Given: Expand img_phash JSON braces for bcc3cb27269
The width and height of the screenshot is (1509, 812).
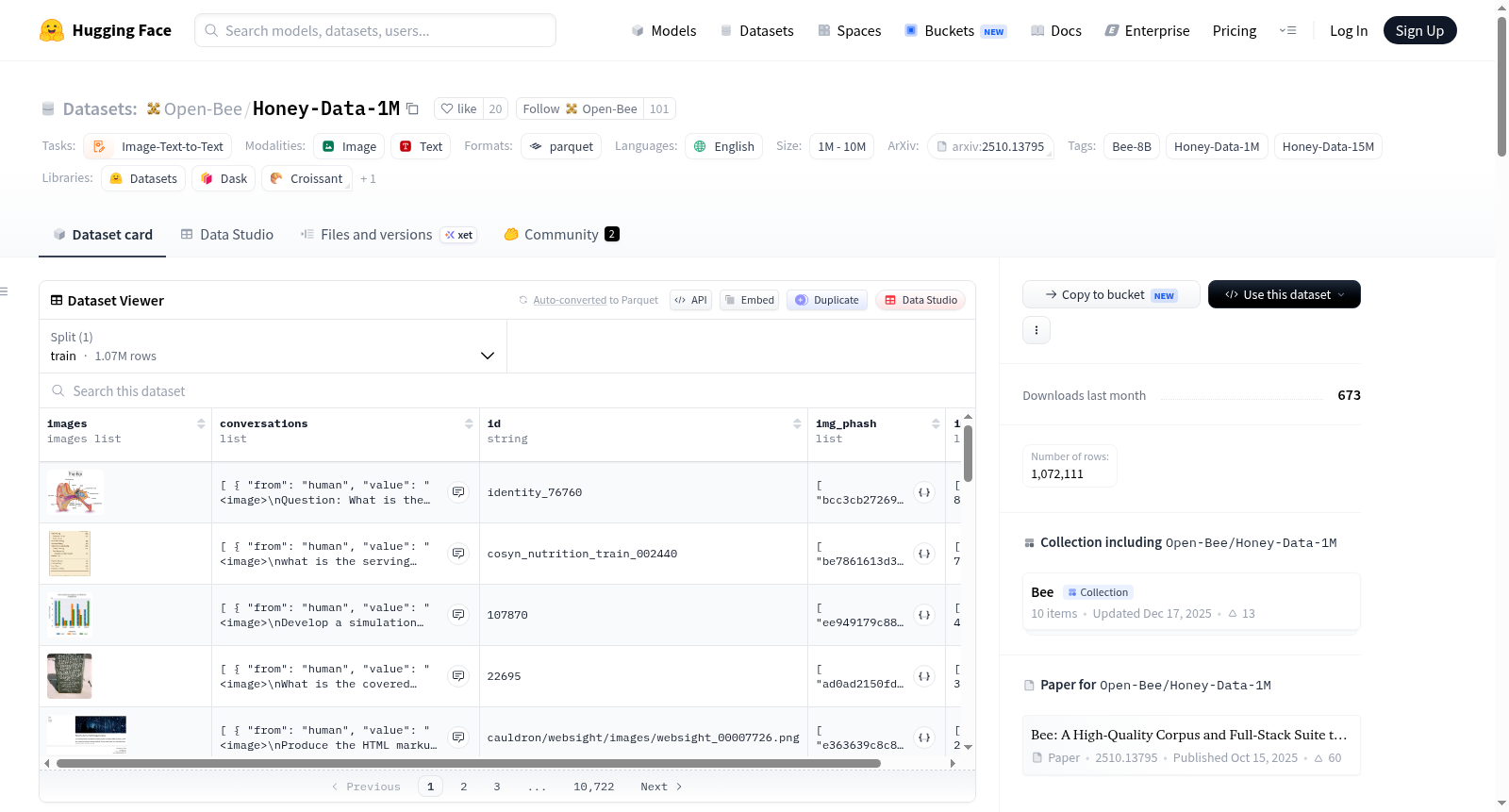Looking at the screenshot, I should point(924,492).
